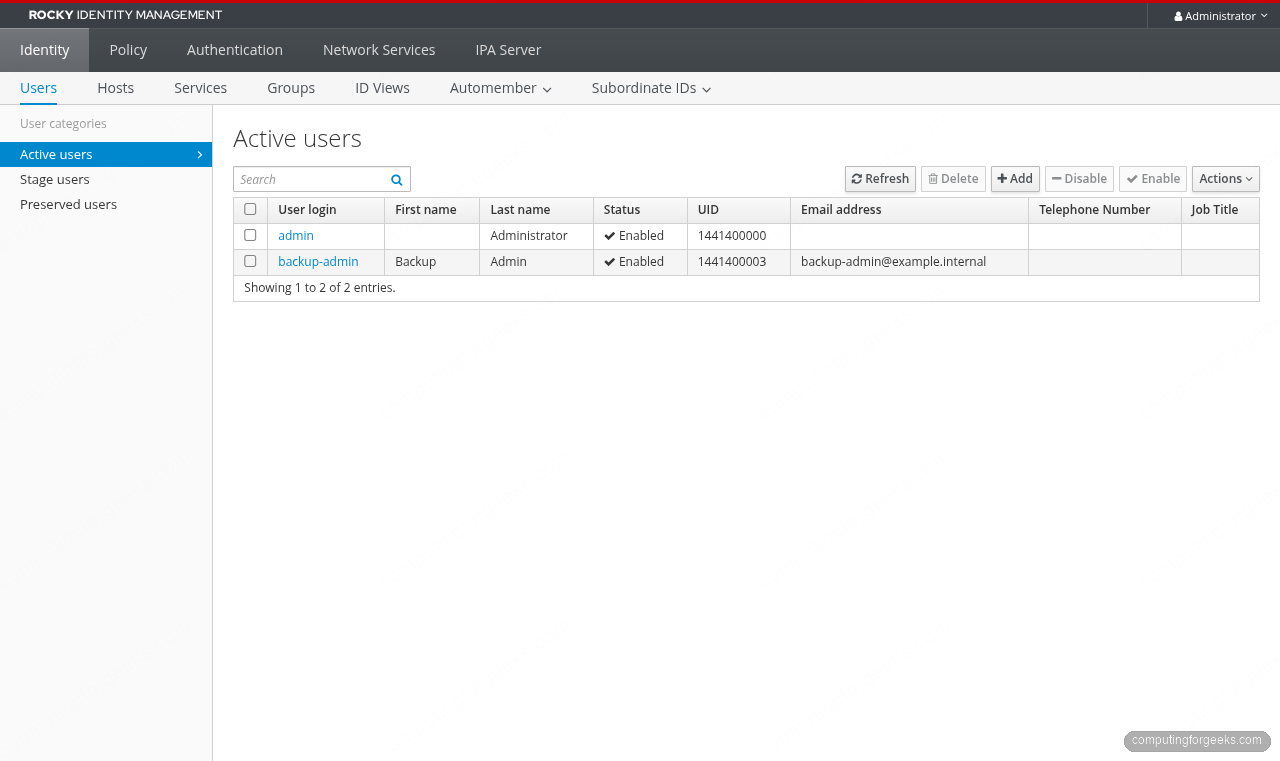Click the minus icon on Disable button
The image size is (1280, 761).
click(x=1057, y=179)
